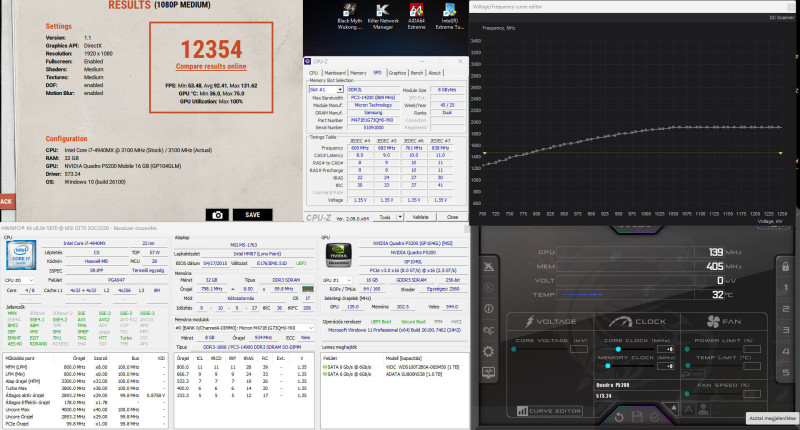800x430 pixels.
Task: Click the Power Limit slider handle
Action: [687, 349]
